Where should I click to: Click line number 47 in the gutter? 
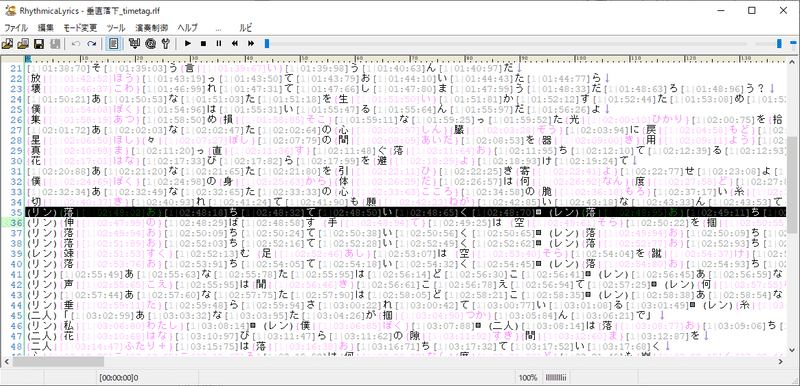(x=16, y=336)
